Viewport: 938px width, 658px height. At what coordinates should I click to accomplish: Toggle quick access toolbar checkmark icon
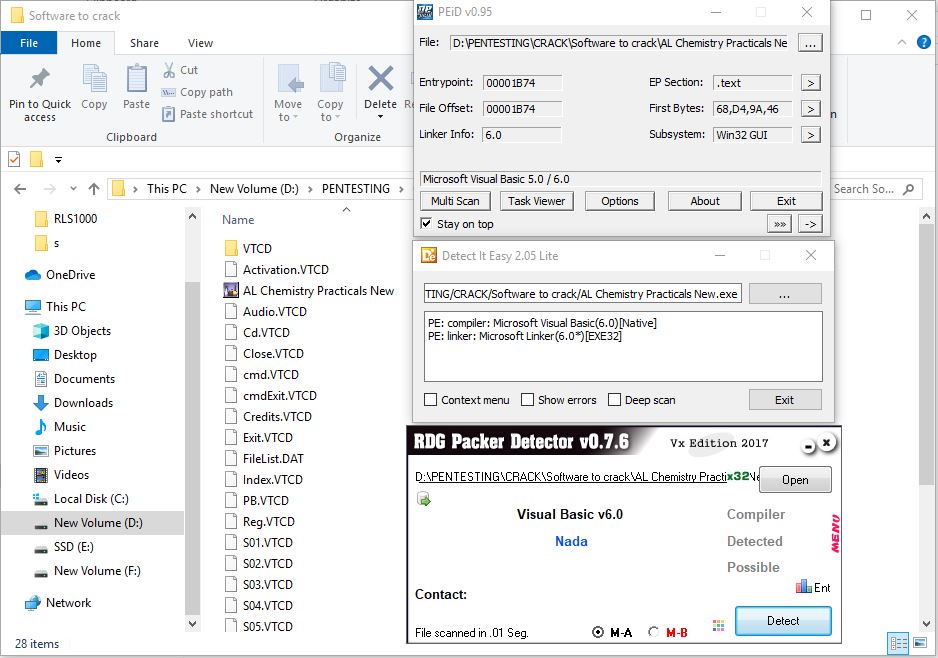click(x=14, y=159)
